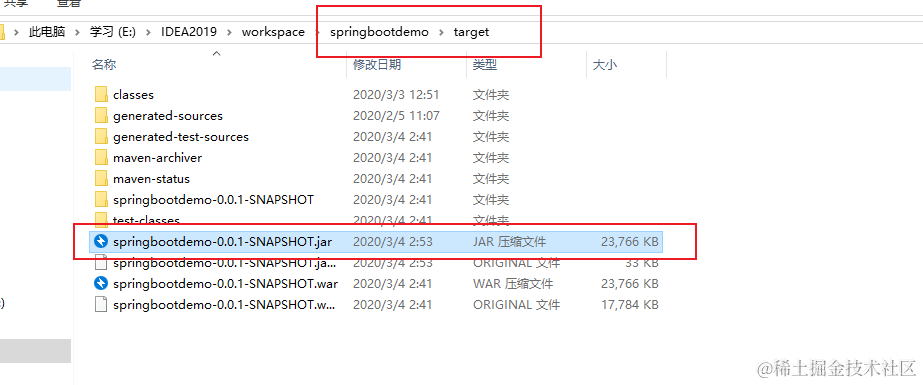Image resolution: width=923 pixels, height=385 pixels.
Task: Click the generated-test-sources folder icon
Action: coord(101,137)
